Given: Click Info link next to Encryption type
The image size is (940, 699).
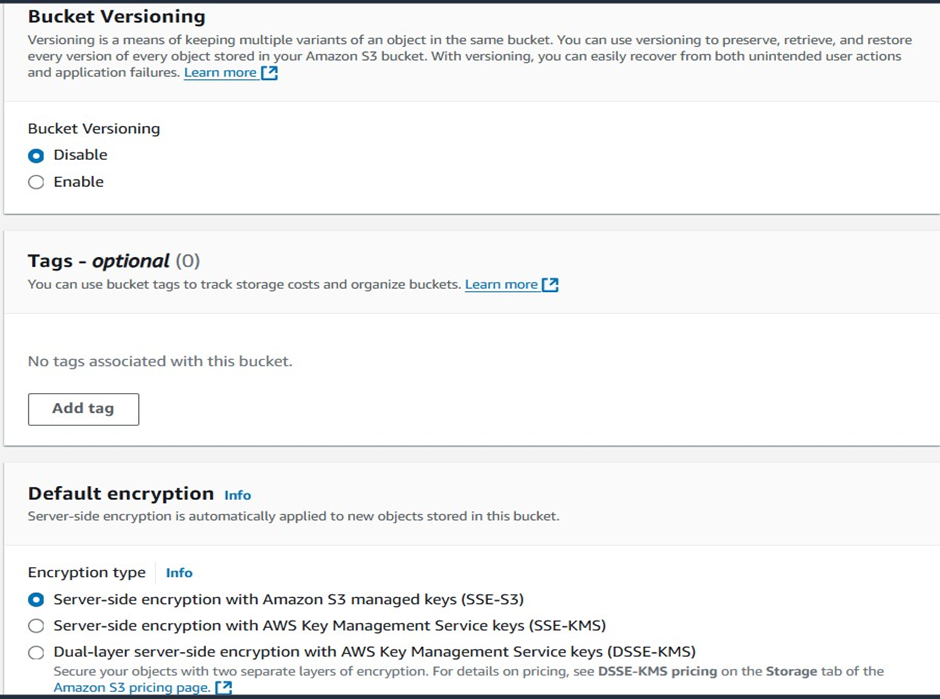Looking at the screenshot, I should pos(179,573).
